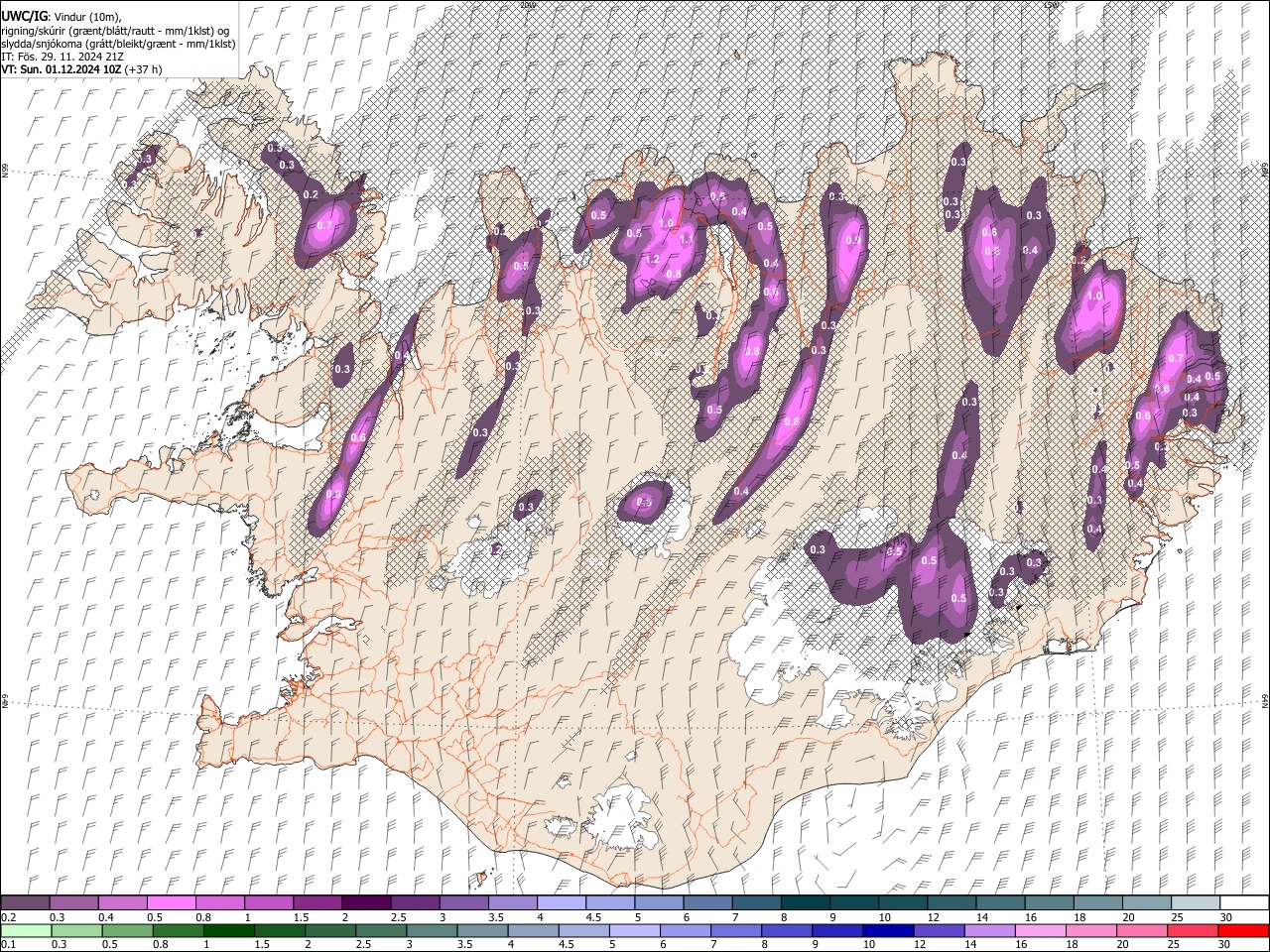Click the darkest purple snow swatch for 2–2.5

click(365, 902)
